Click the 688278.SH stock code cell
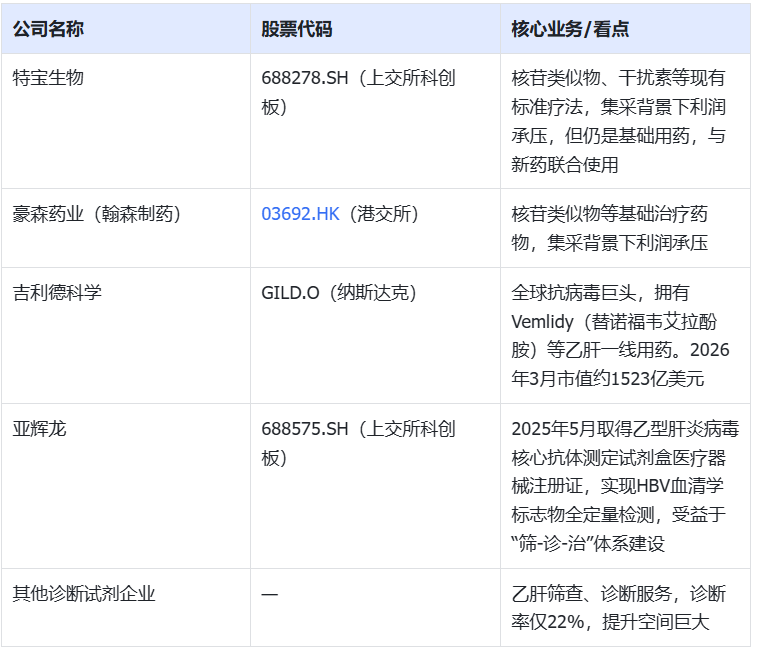The image size is (760, 652). tap(376, 121)
